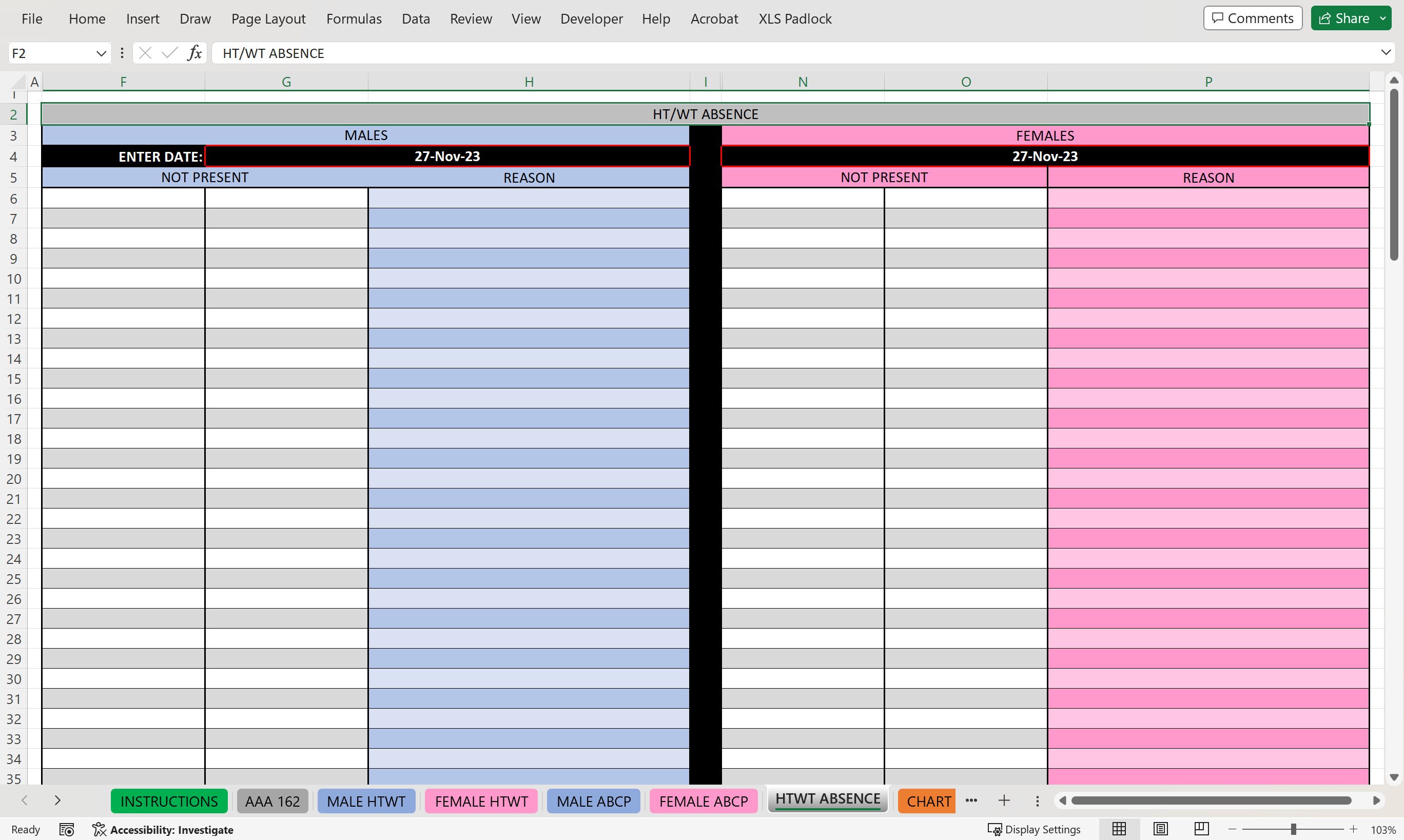The image size is (1404, 840).
Task: Select the FEMALE ABCP sheet tab
Action: click(x=703, y=801)
